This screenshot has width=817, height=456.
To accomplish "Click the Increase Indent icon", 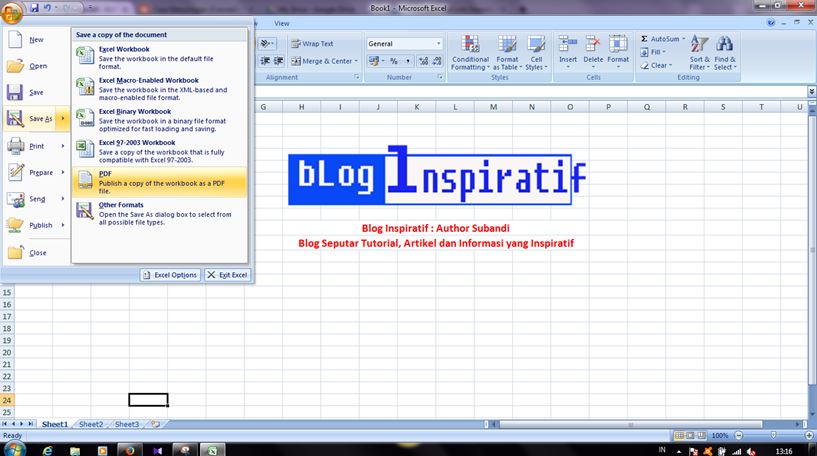I will point(279,61).
